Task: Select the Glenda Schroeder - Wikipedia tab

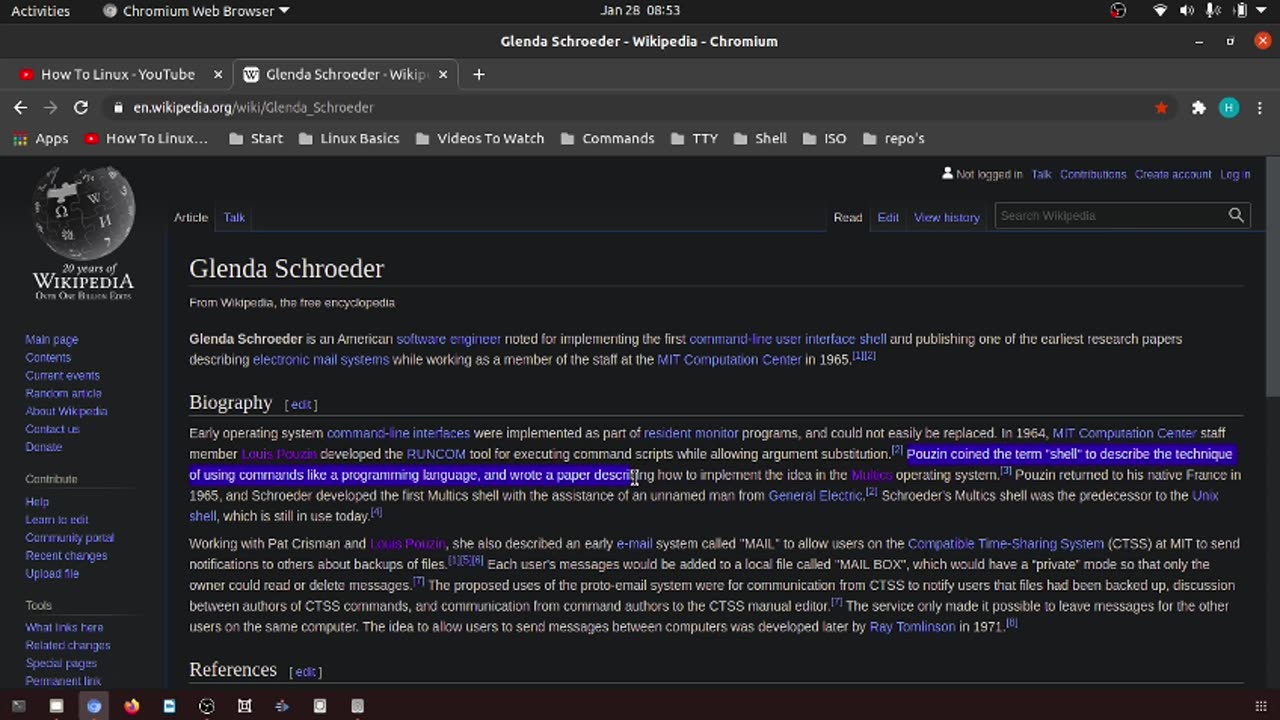Action: pos(344,74)
